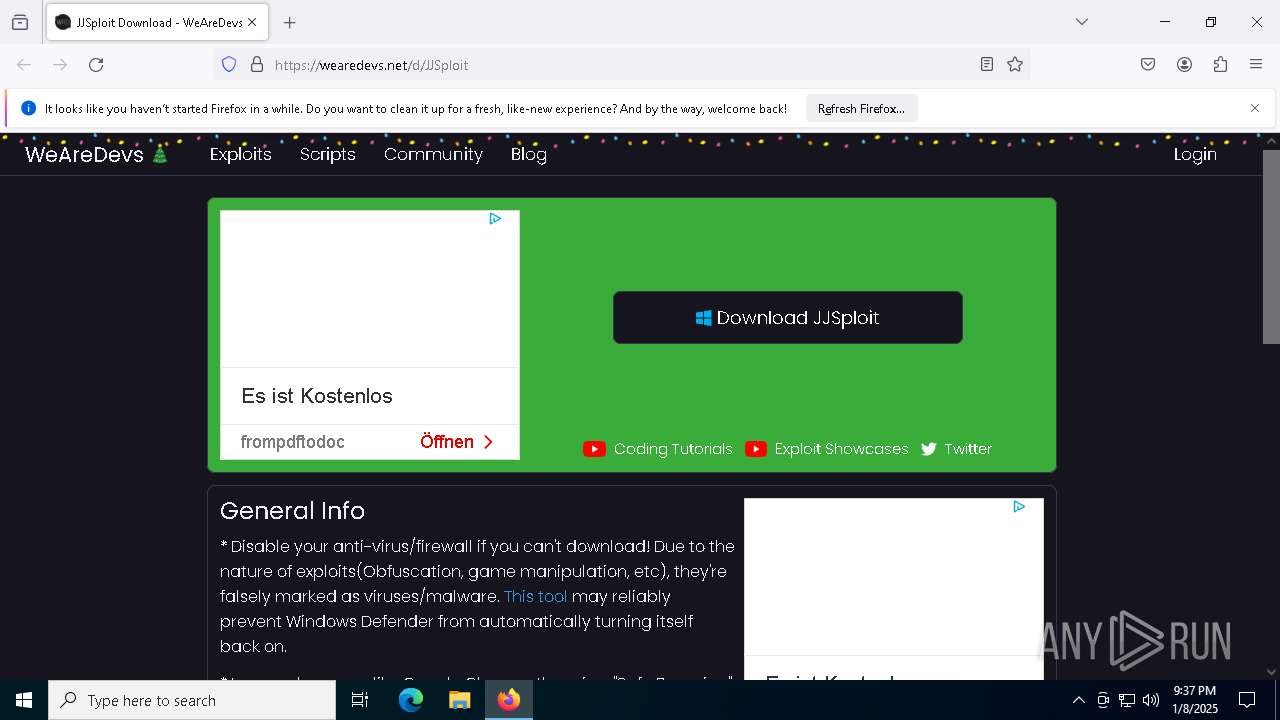Screen dimensions: 1280x720
Task: Open a new tab with plus icon
Action: 289,22
